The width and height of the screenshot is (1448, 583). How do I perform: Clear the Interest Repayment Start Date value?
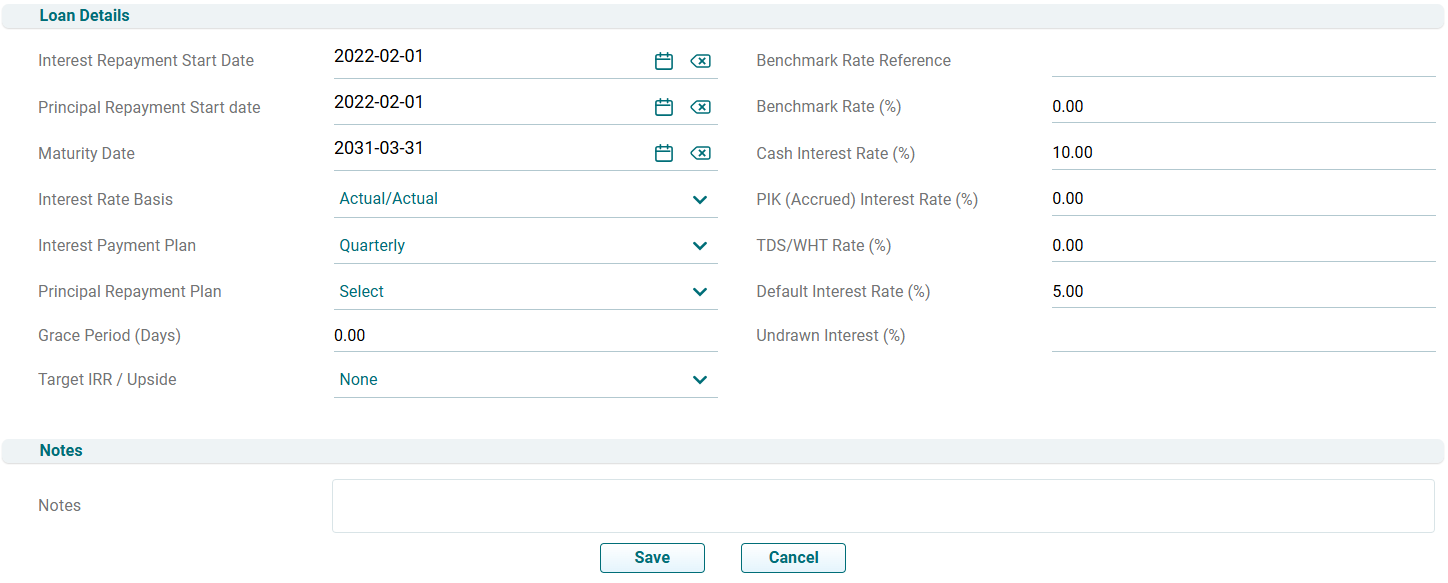coord(701,61)
